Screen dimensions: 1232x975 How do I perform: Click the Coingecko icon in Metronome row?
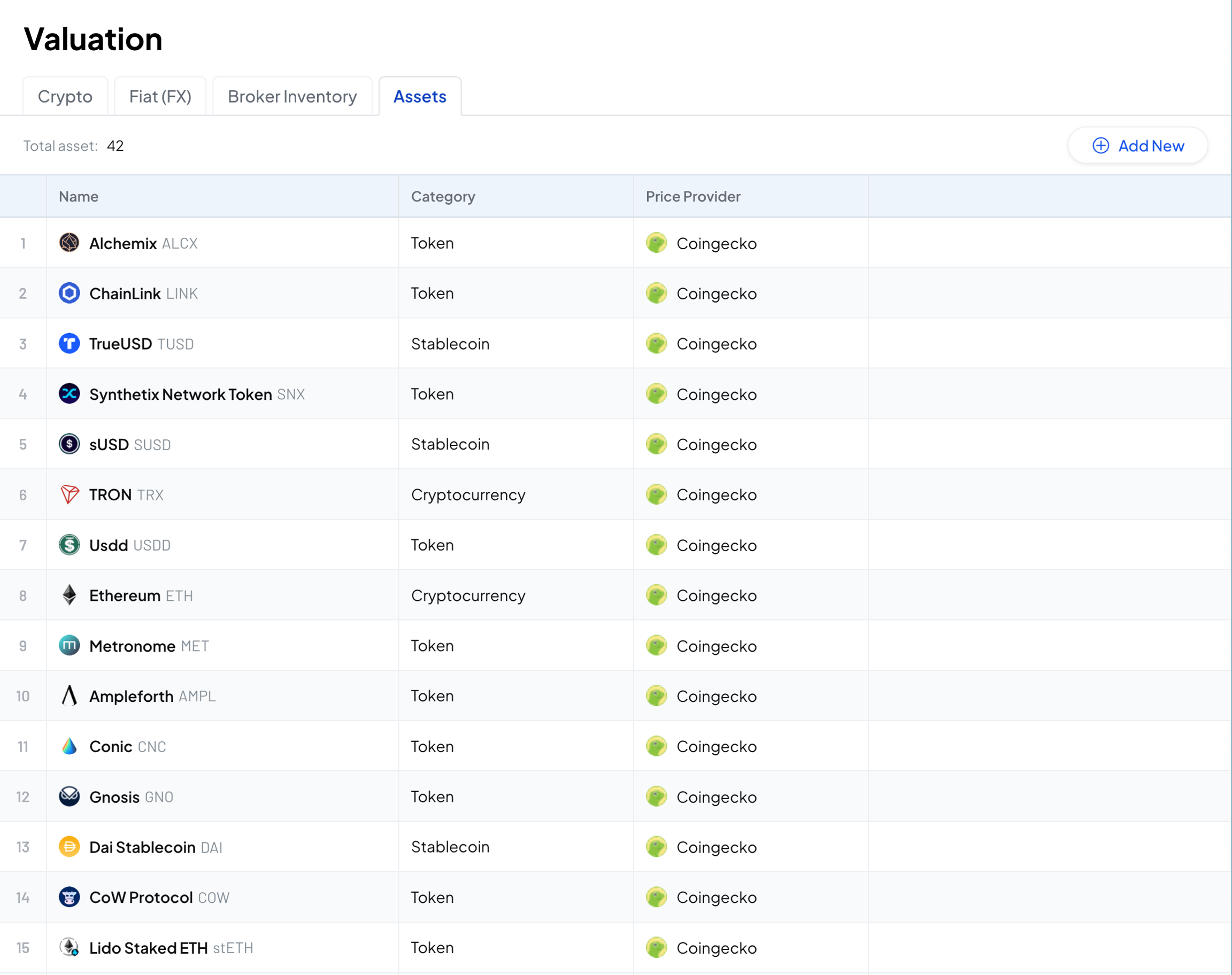[x=657, y=646]
